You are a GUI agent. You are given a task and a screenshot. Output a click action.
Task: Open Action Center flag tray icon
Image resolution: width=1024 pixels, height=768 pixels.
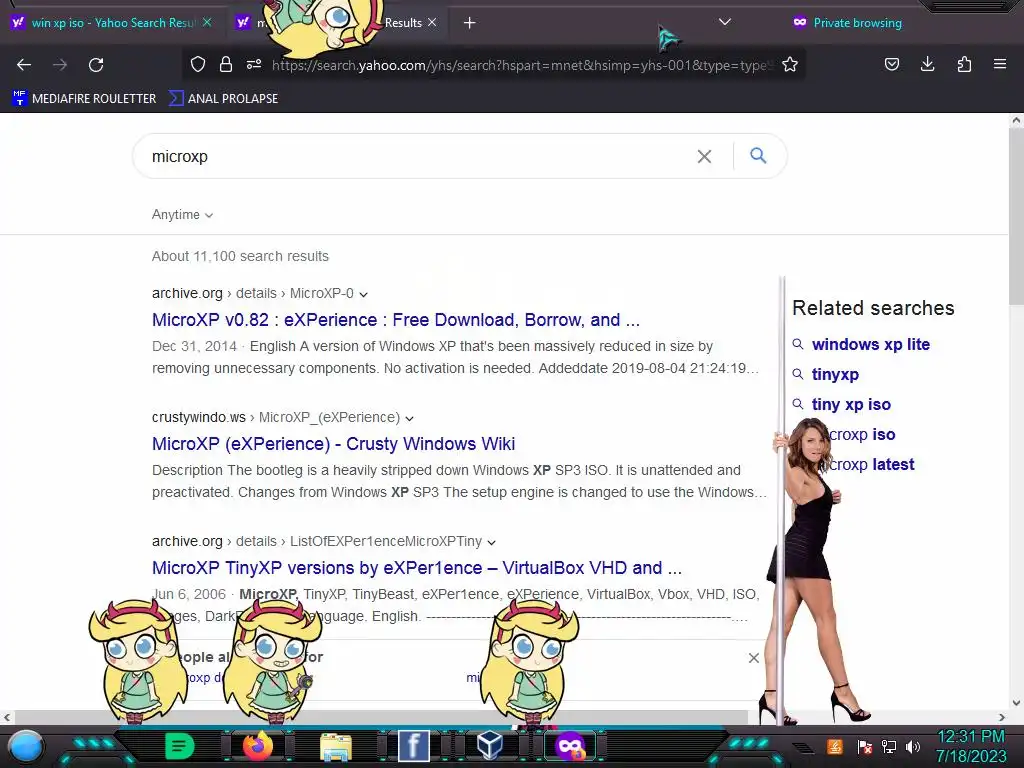(865, 746)
